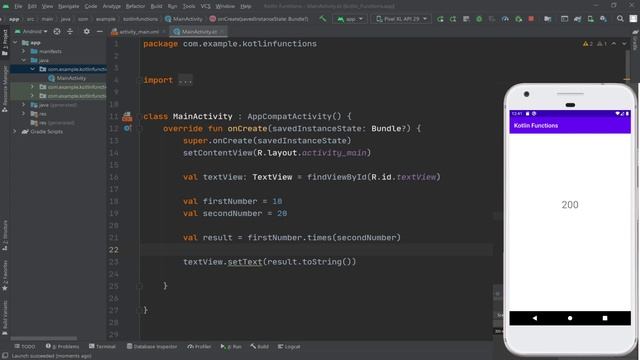This screenshot has height=360, width=640.
Task: Expand the Gradle Scripts node
Action: click(x=15, y=132)
